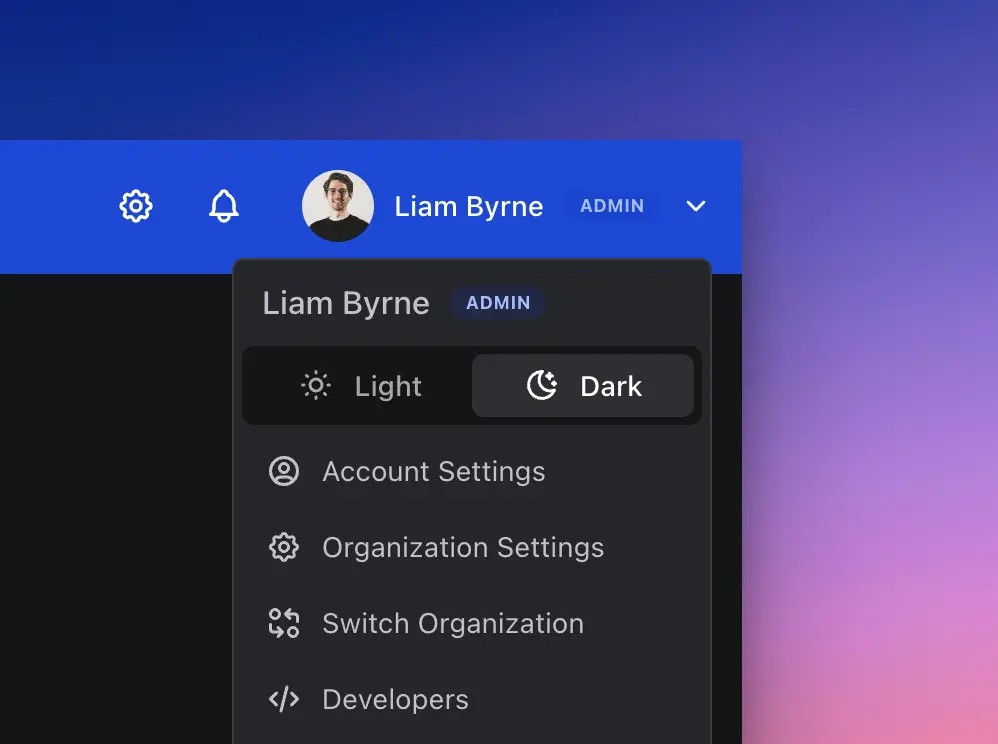
Task: Select the Dark theme option
Action: pos(583,386)
